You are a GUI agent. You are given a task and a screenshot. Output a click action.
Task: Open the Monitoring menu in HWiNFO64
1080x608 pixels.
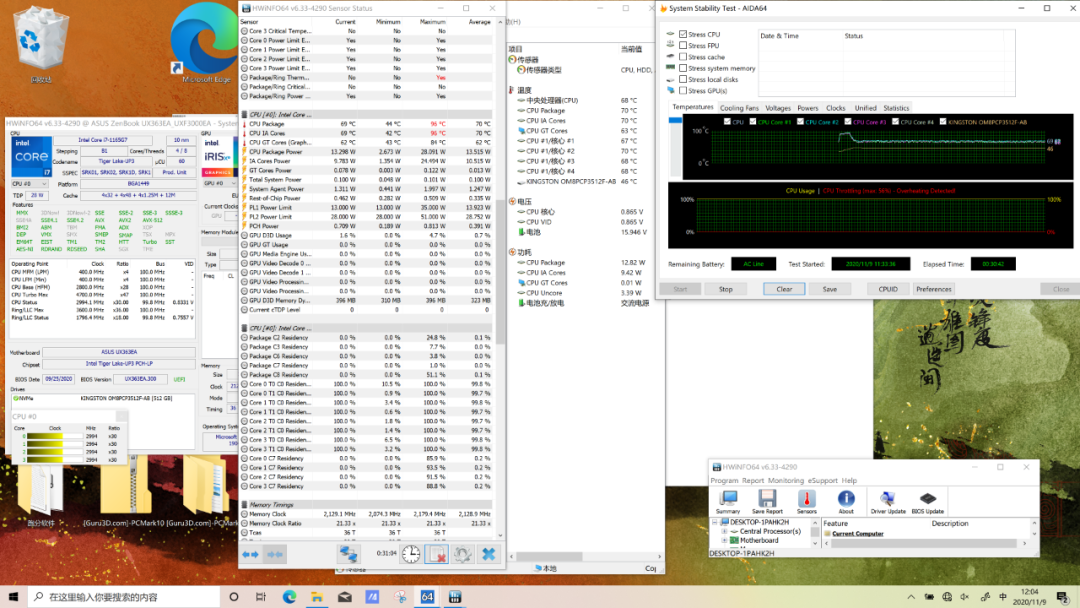coord(786,480)
